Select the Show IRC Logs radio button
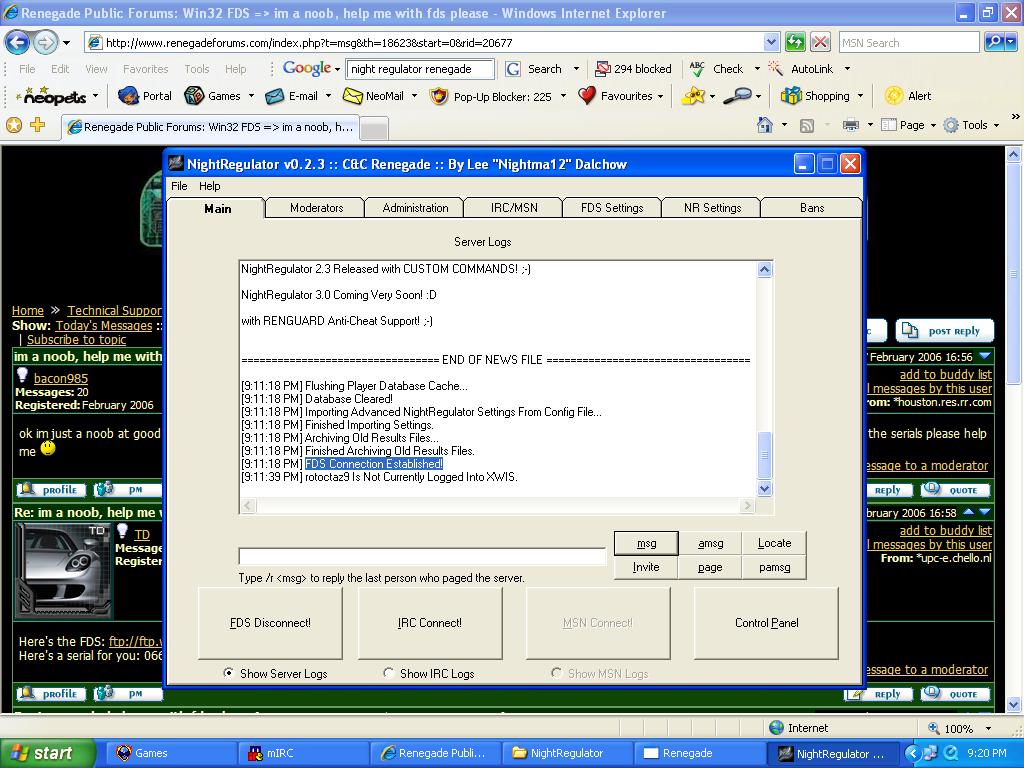Screen dimensions: 1024x768 [x=389, y=673]
